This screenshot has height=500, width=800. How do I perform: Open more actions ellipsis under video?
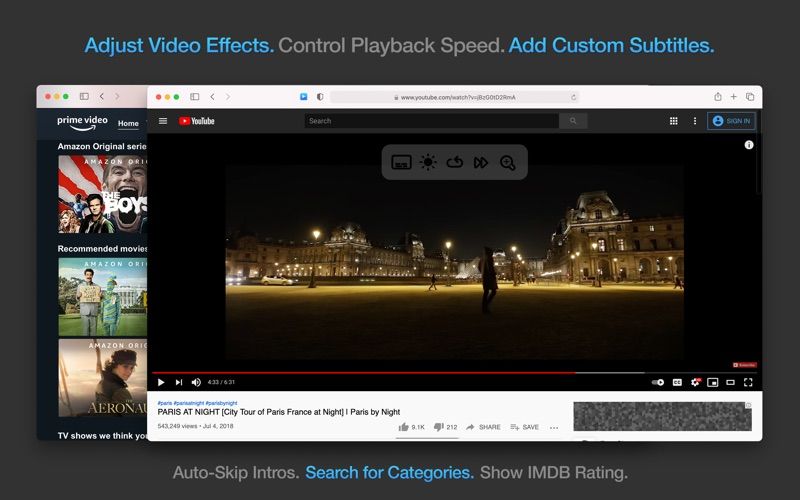pos(554,428)
